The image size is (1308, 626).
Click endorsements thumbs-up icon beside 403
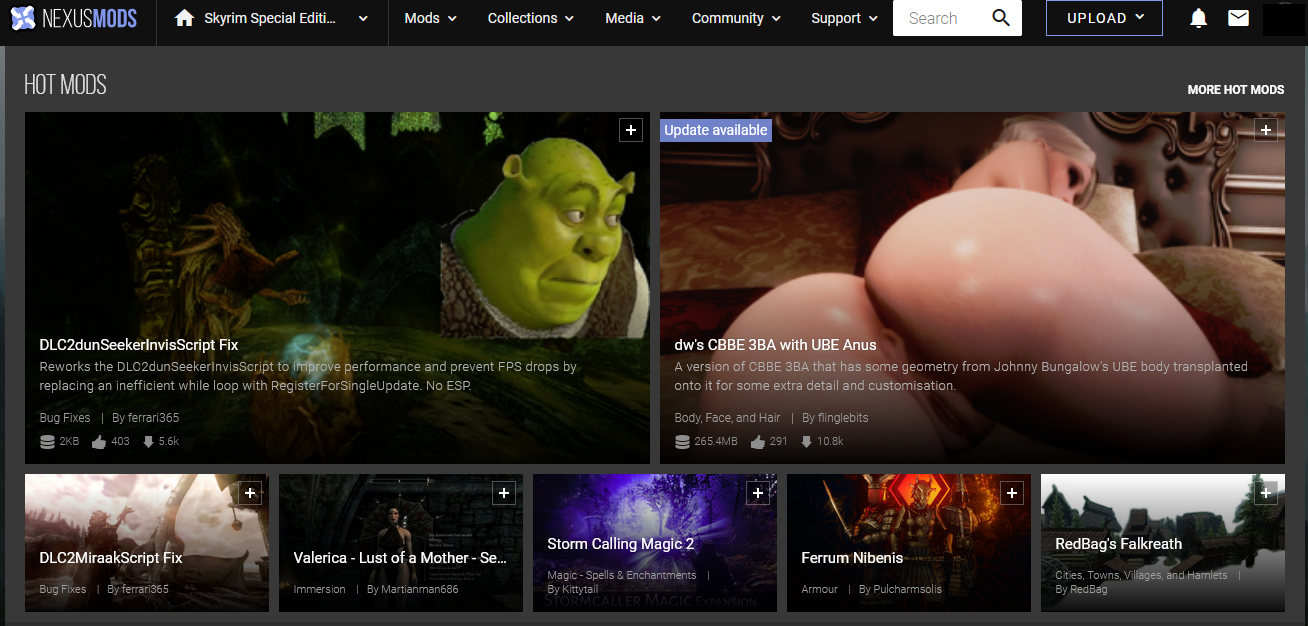(x=99, y=441)
